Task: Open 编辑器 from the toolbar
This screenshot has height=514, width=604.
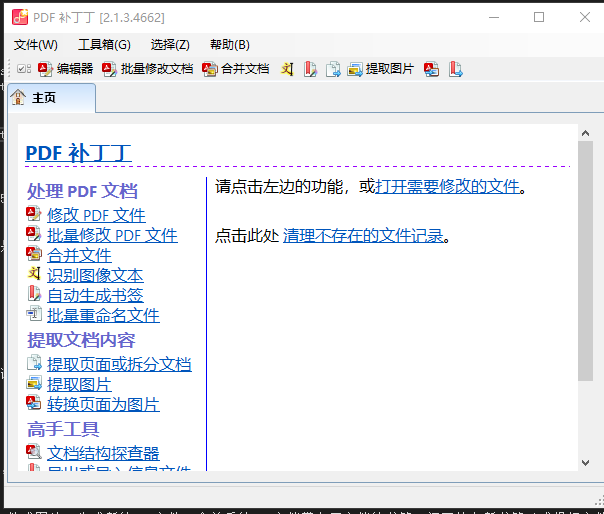Action: click(x=66, y=69)
